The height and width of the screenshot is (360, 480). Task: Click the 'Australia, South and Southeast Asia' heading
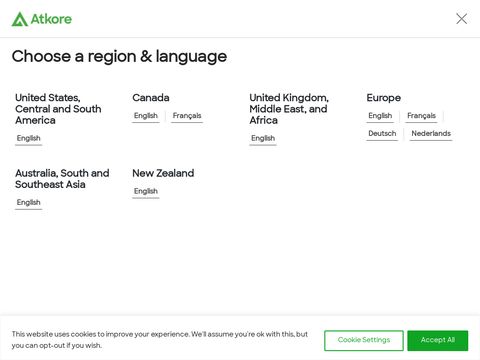tap(62, 179)
